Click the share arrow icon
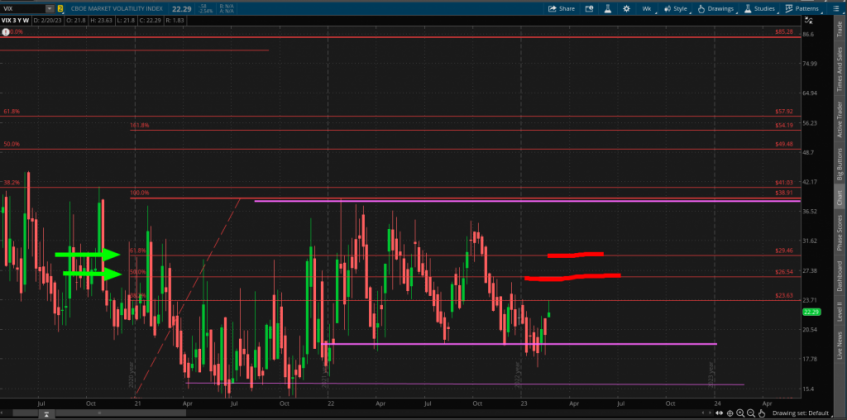The width and height of the screenshot is (847, 420). (552, 9)
